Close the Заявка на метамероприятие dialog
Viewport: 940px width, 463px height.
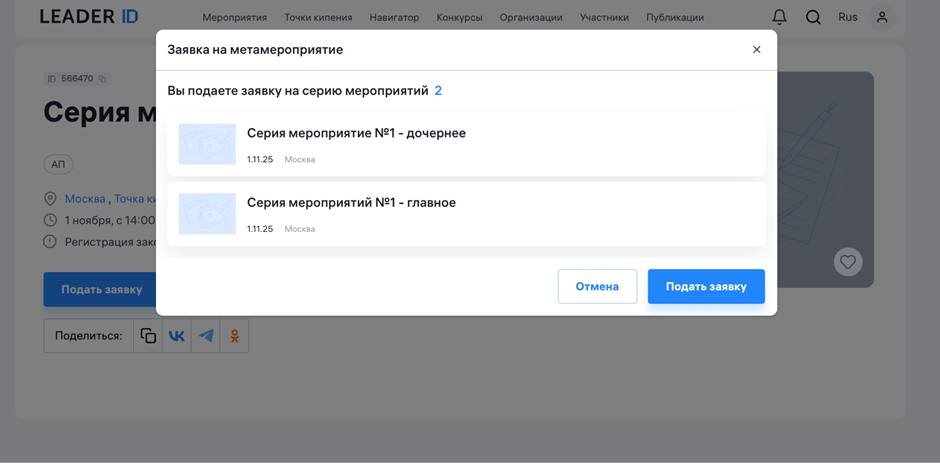[757, 50]
